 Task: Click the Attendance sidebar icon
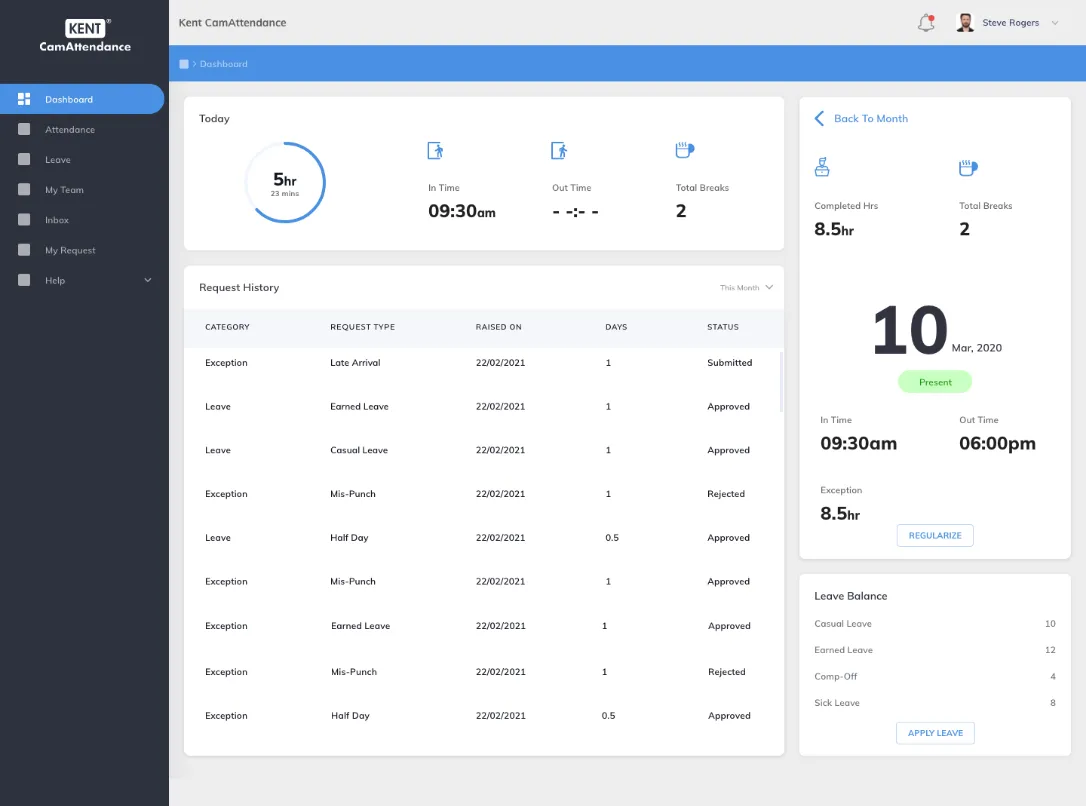24,129
